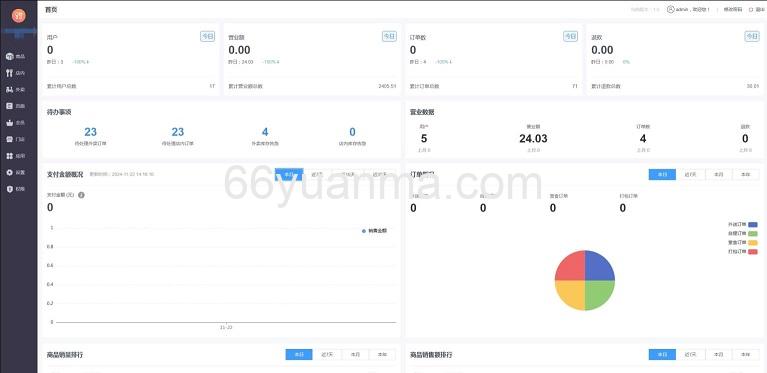Open 修改密码 change password link
Image resolution: width=767 pixels, height=373 pixels.
click(733, 9)
